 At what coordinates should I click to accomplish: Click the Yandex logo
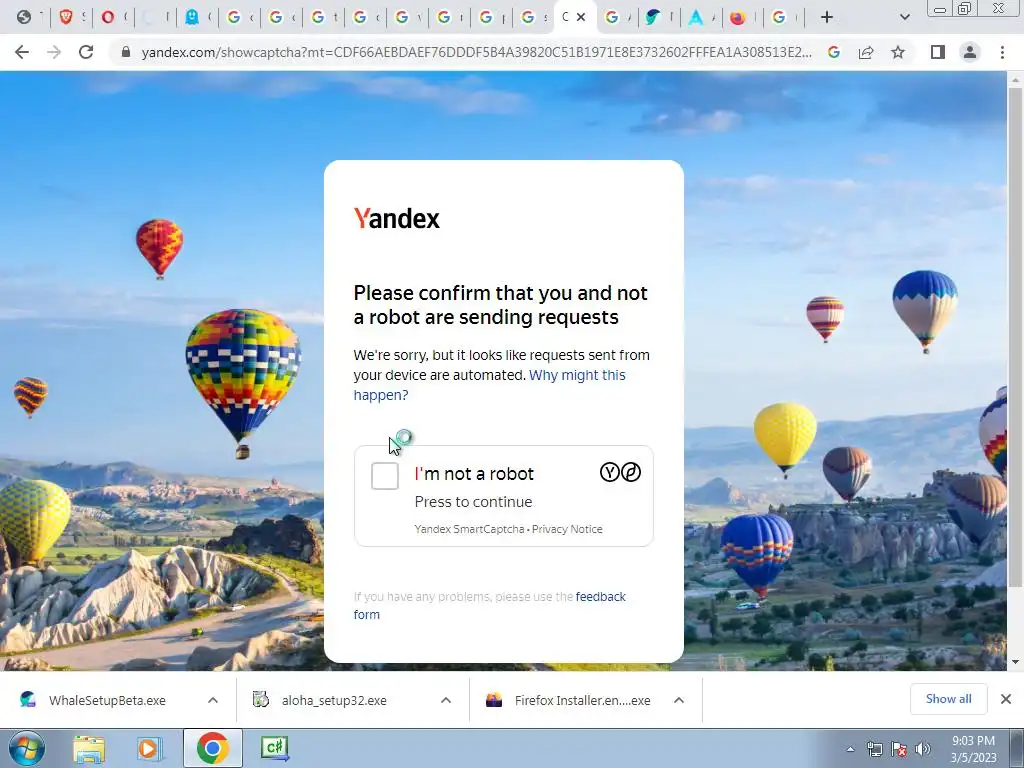396,218
